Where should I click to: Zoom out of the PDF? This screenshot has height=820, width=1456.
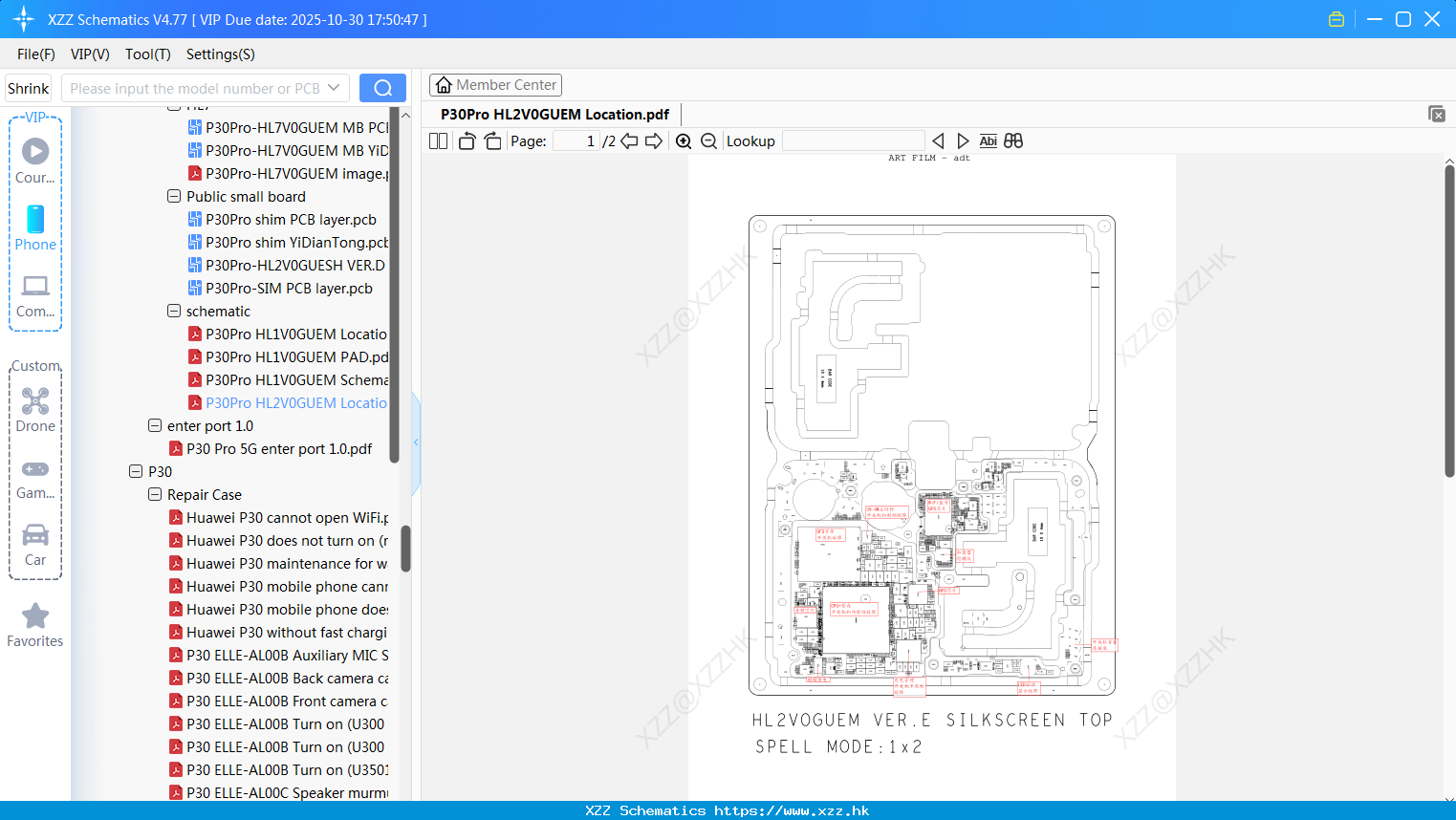click(x=709, y=141)
